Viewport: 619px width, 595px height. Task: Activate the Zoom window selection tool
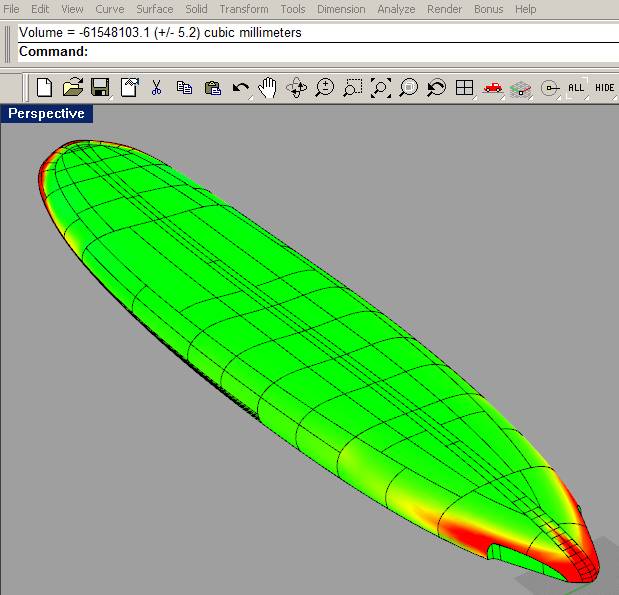(x=352, y=88)
